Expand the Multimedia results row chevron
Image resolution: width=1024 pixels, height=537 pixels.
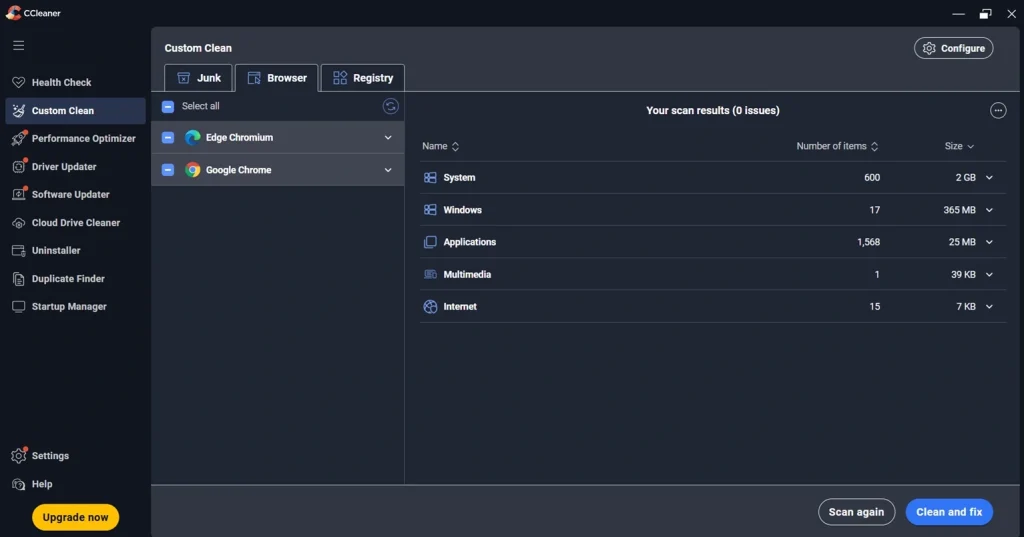click(x=989, y=274)
